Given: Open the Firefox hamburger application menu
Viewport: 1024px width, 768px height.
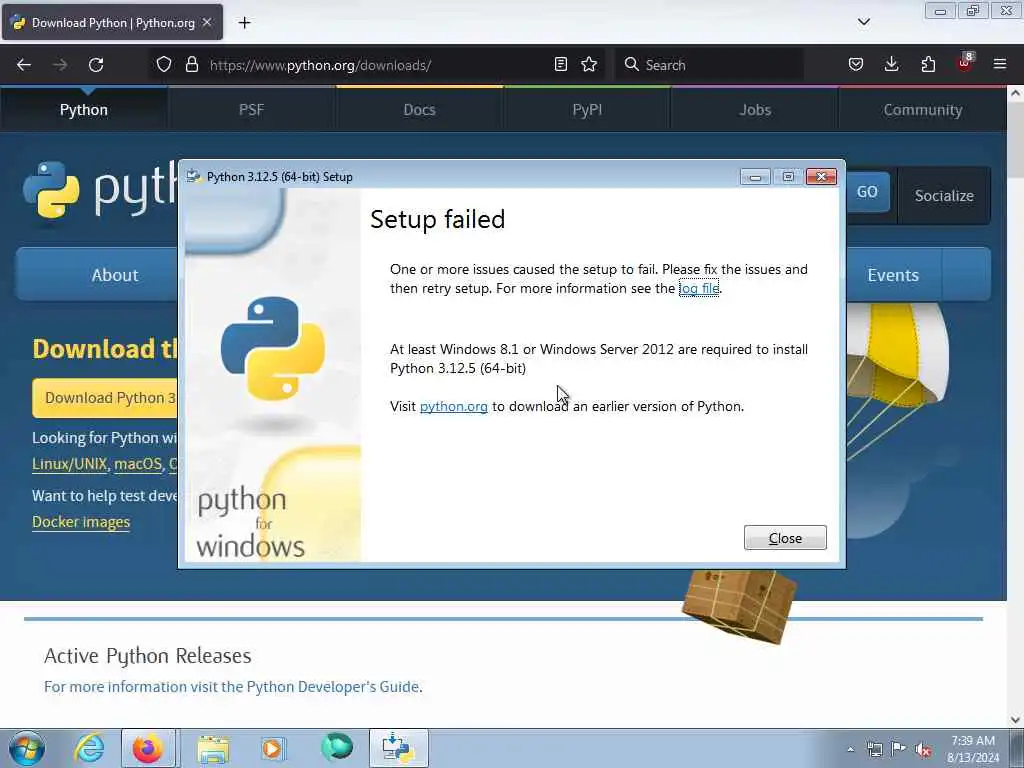Looking at the screenshot, I should coord(1000,64).
